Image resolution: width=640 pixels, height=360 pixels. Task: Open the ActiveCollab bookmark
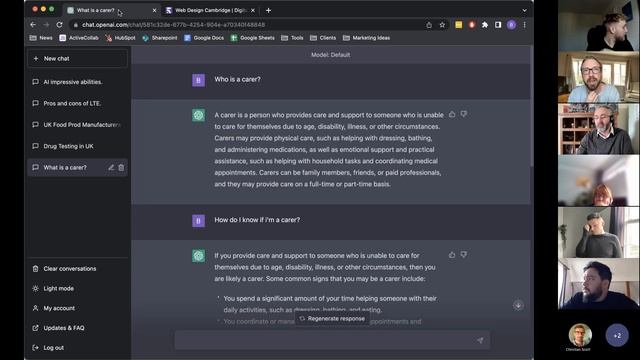(x=79, y=38)
